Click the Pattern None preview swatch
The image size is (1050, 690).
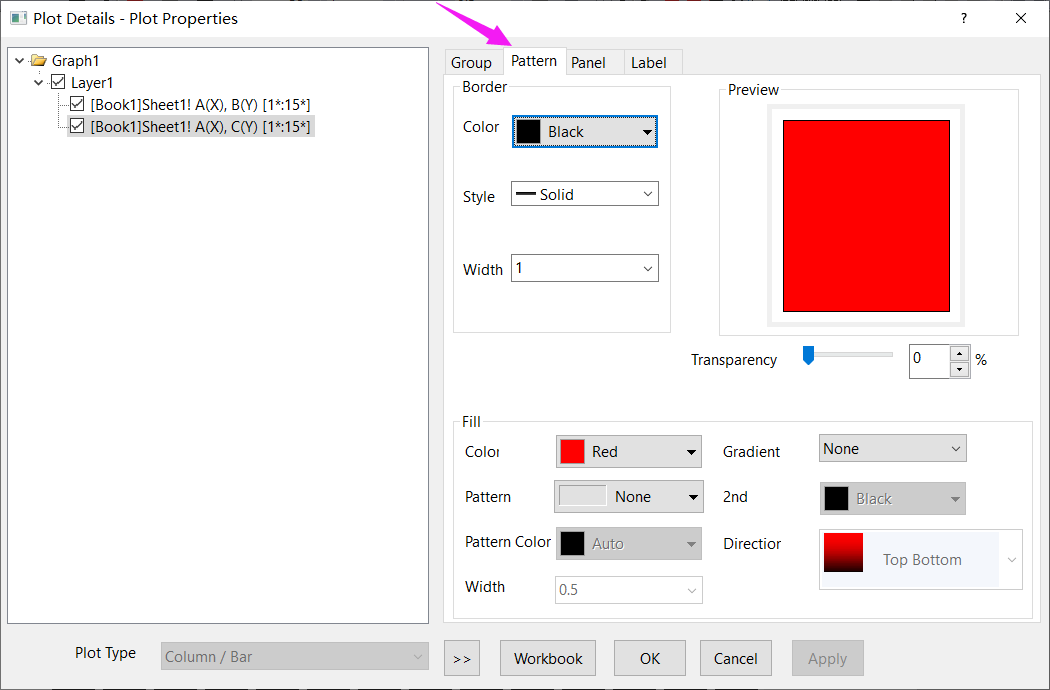(582, 496)
